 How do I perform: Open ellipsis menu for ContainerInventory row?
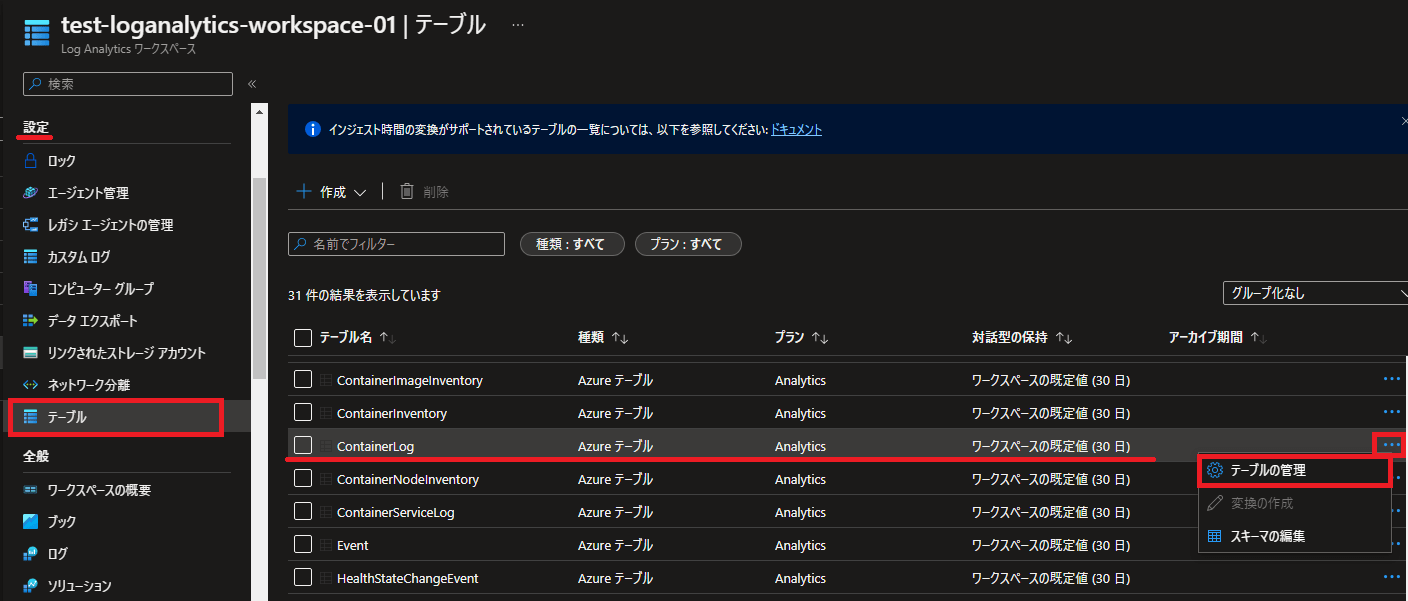[x=1392, y=412]
